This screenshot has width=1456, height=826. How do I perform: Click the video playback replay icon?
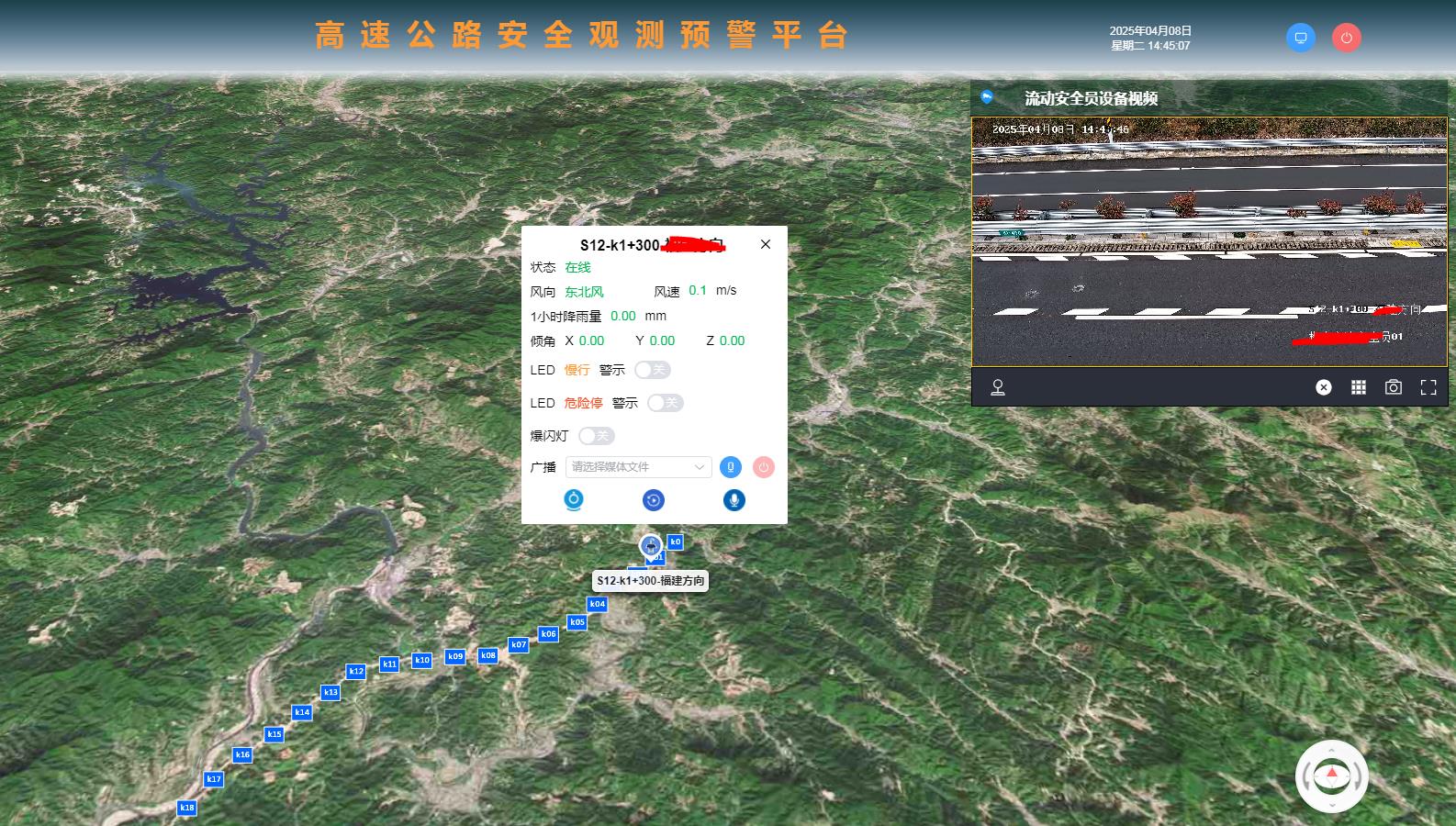point(653,500)
